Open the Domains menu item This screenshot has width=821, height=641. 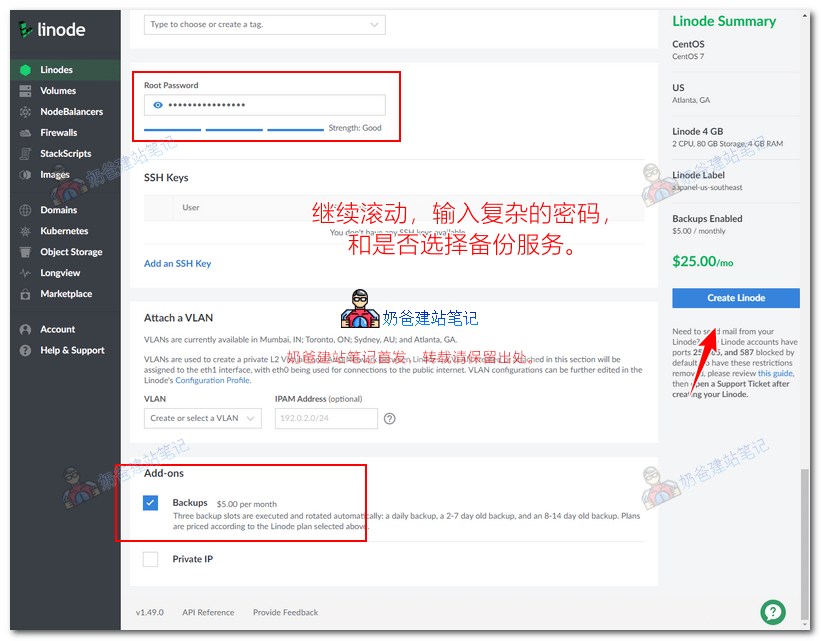click(58, 210)
